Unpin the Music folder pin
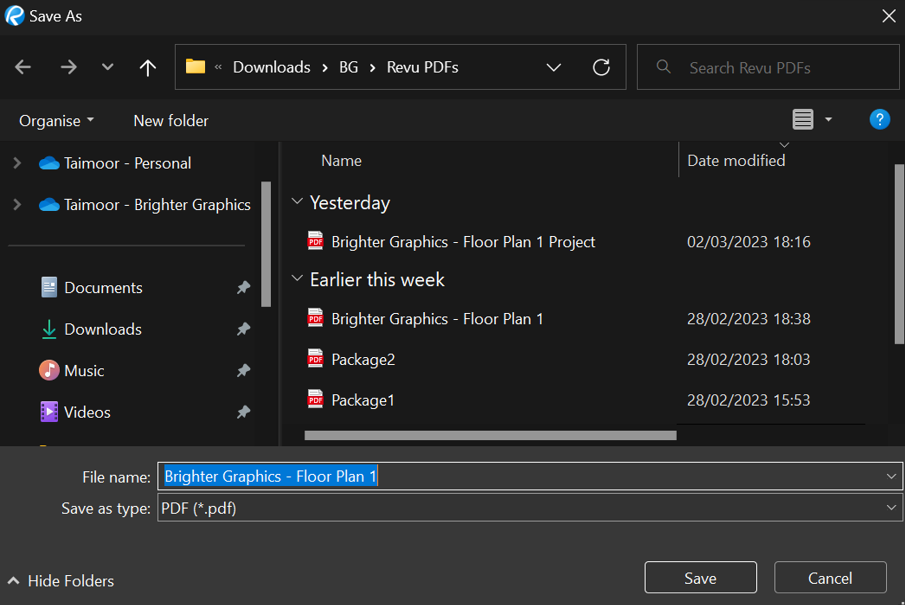Image resolution: width=905 pixels, height=605 pixels. (x=243, y=370)
